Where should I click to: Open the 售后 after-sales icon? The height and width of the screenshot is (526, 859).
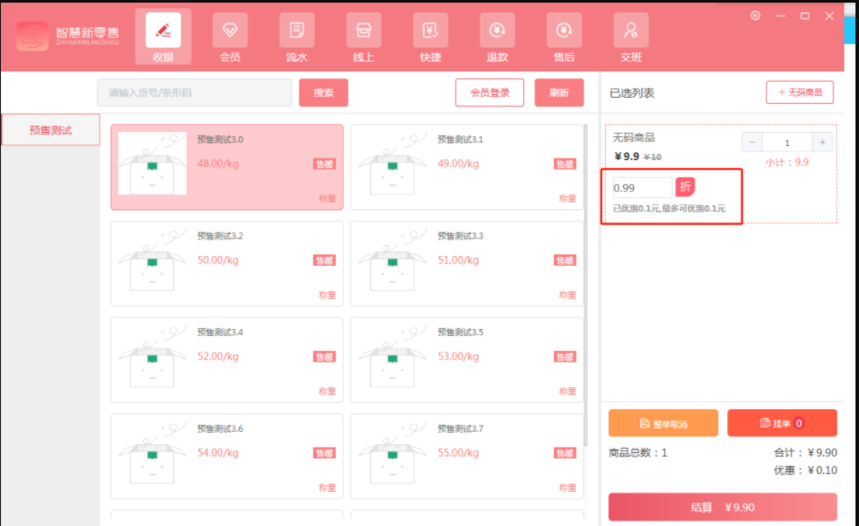[564, 37]
